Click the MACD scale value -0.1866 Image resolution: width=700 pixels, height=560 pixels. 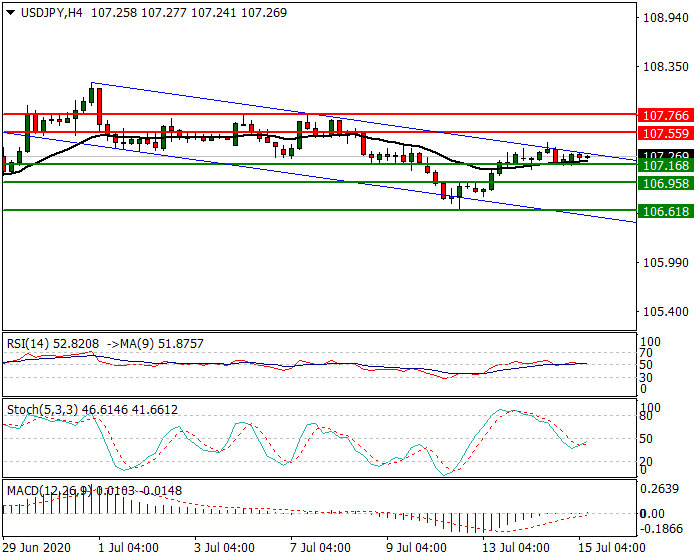point(661,529)
